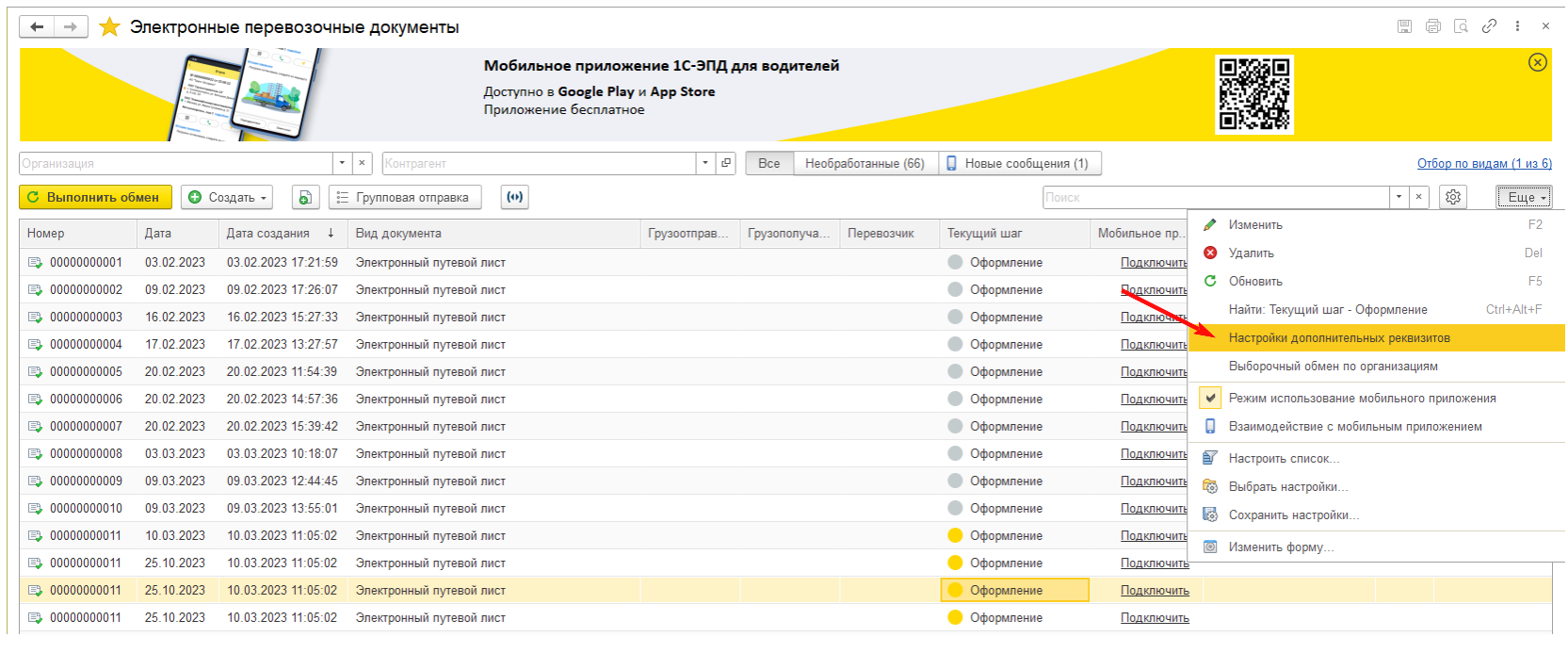Choose Выборочный обмен по организациям
Screen dimensions: 1568x653
click(x=1333, y=367)
